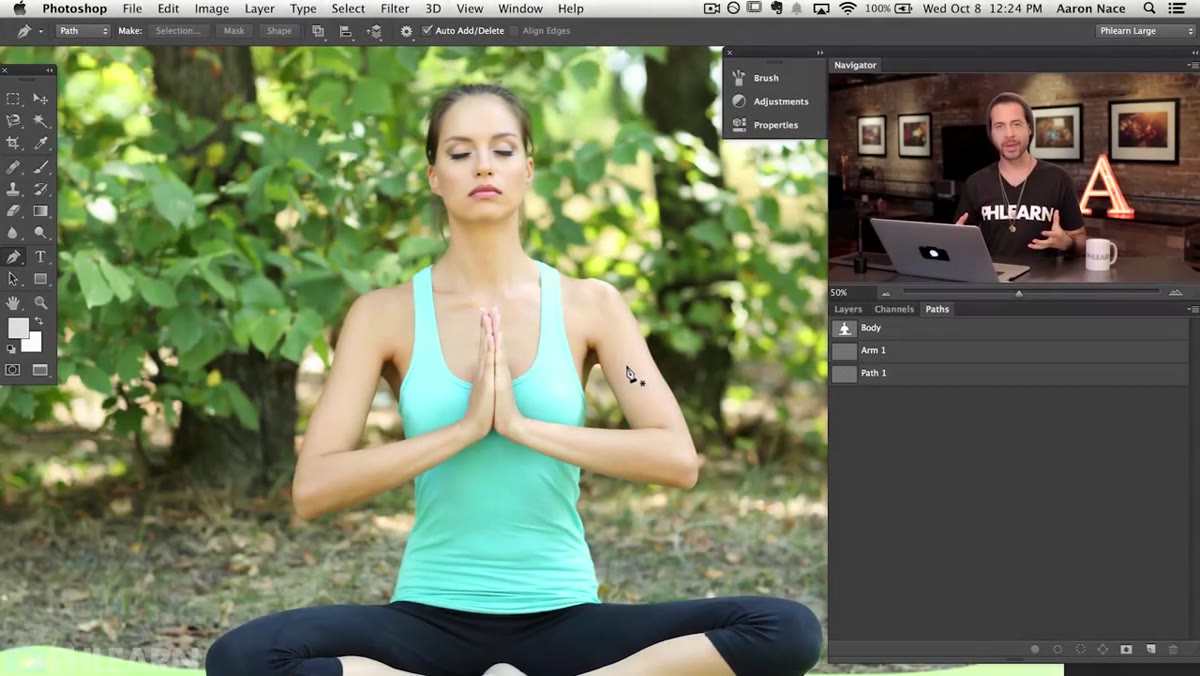1200x676 pixels.
Task: Activate the Crop tool
Action: pos(14,144)
